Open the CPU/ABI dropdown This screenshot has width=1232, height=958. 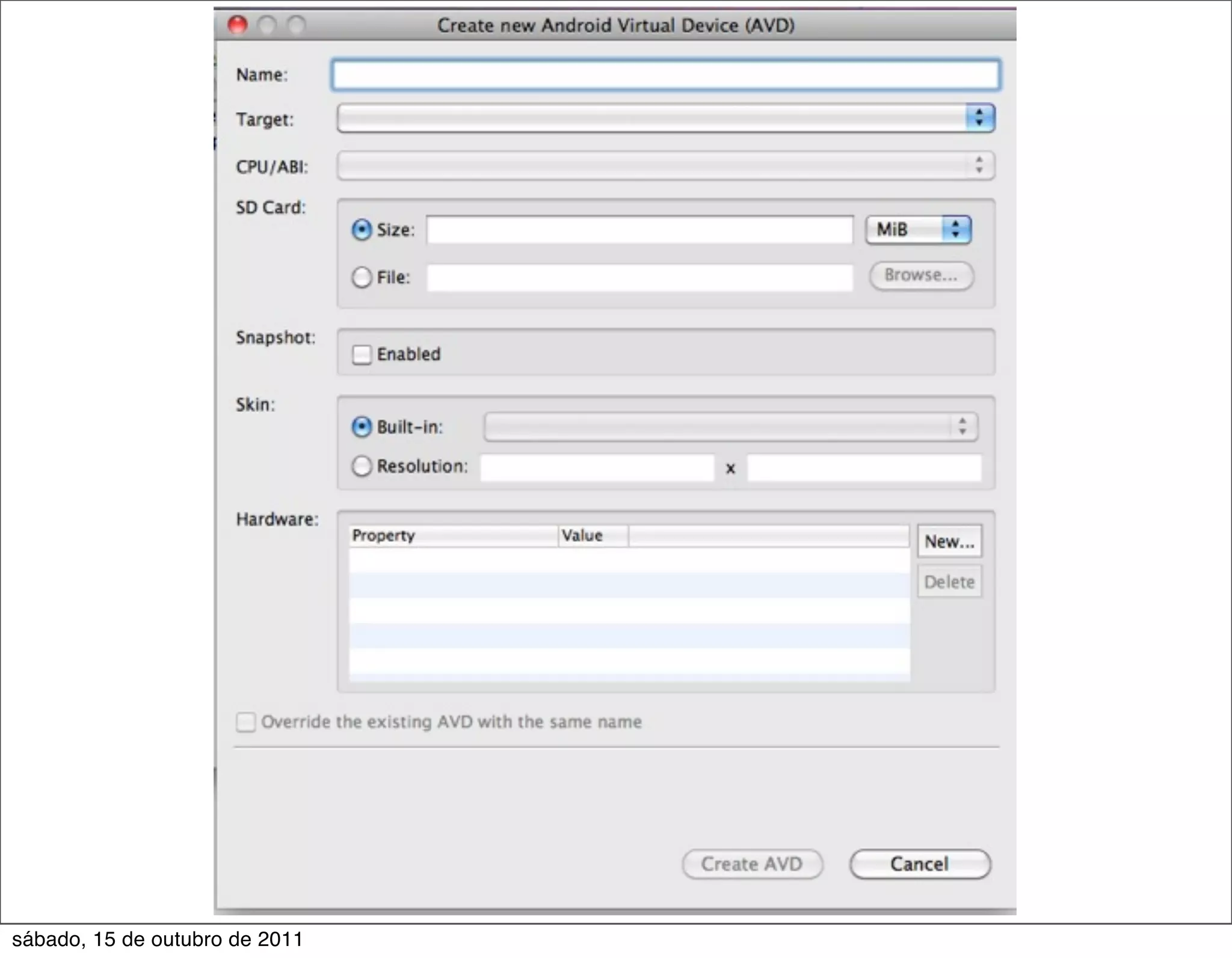(665, 165)
